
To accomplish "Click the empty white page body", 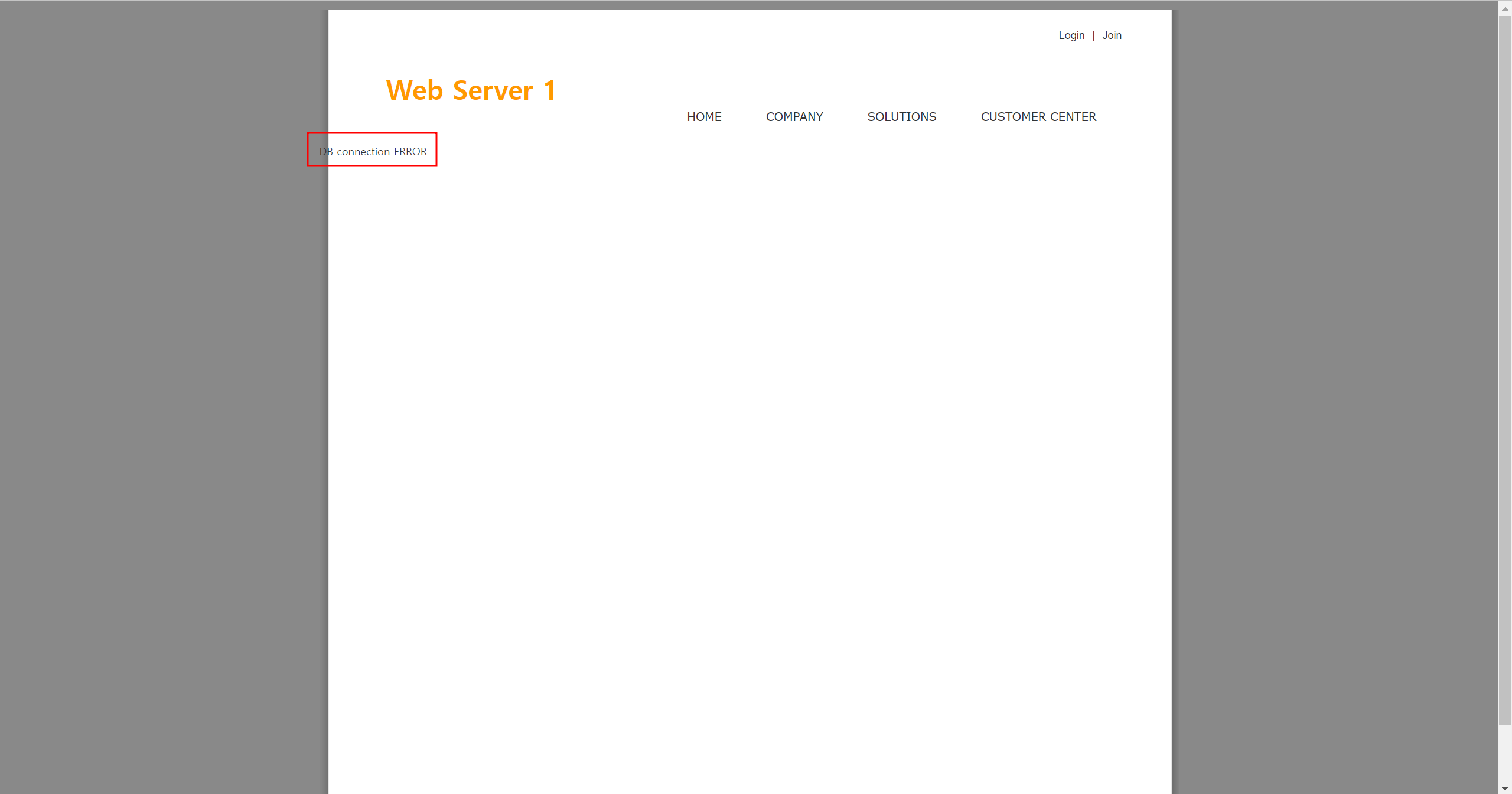I will [749, 443].
